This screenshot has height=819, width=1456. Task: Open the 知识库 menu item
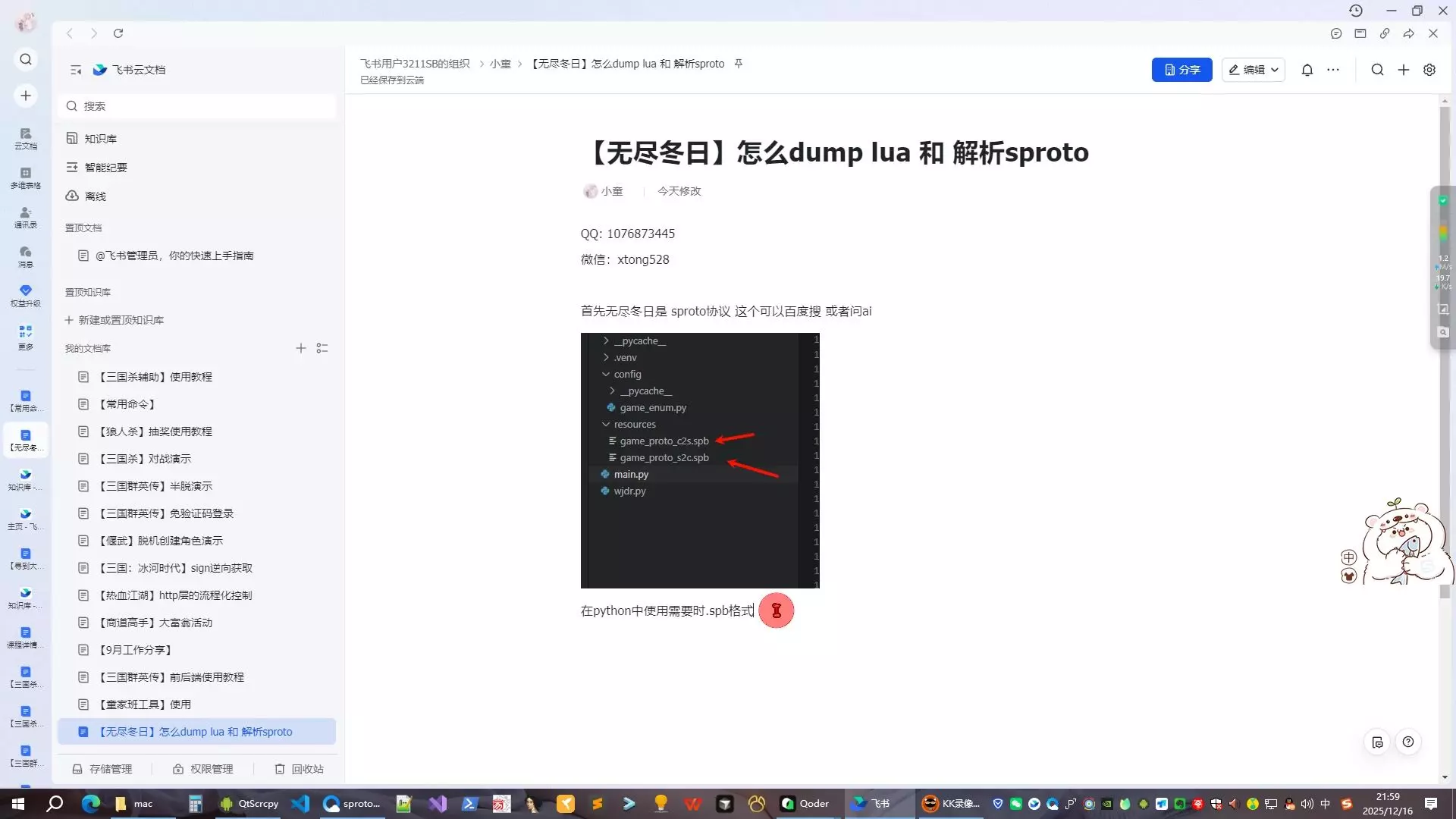100,139
